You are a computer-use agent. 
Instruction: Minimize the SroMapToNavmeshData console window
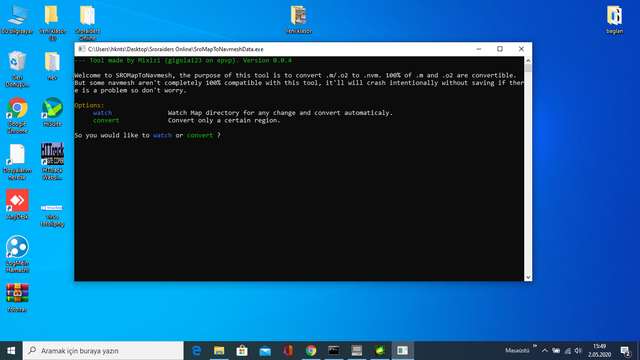[479, 49]
